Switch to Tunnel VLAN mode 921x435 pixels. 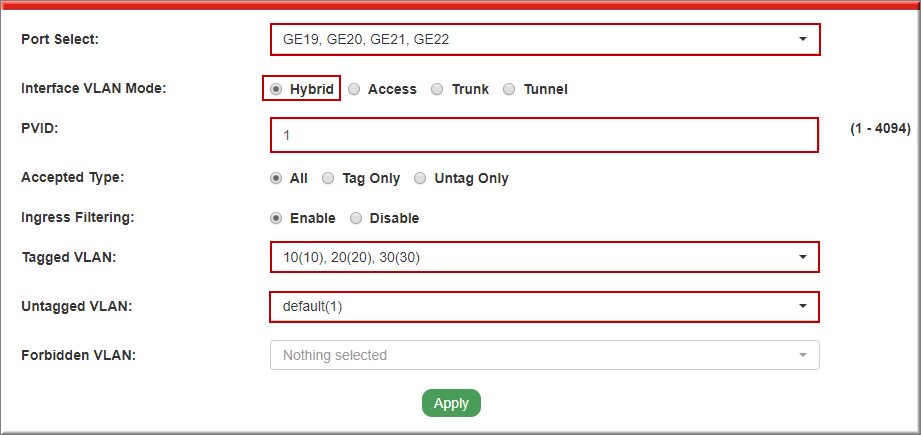point(509,89)
